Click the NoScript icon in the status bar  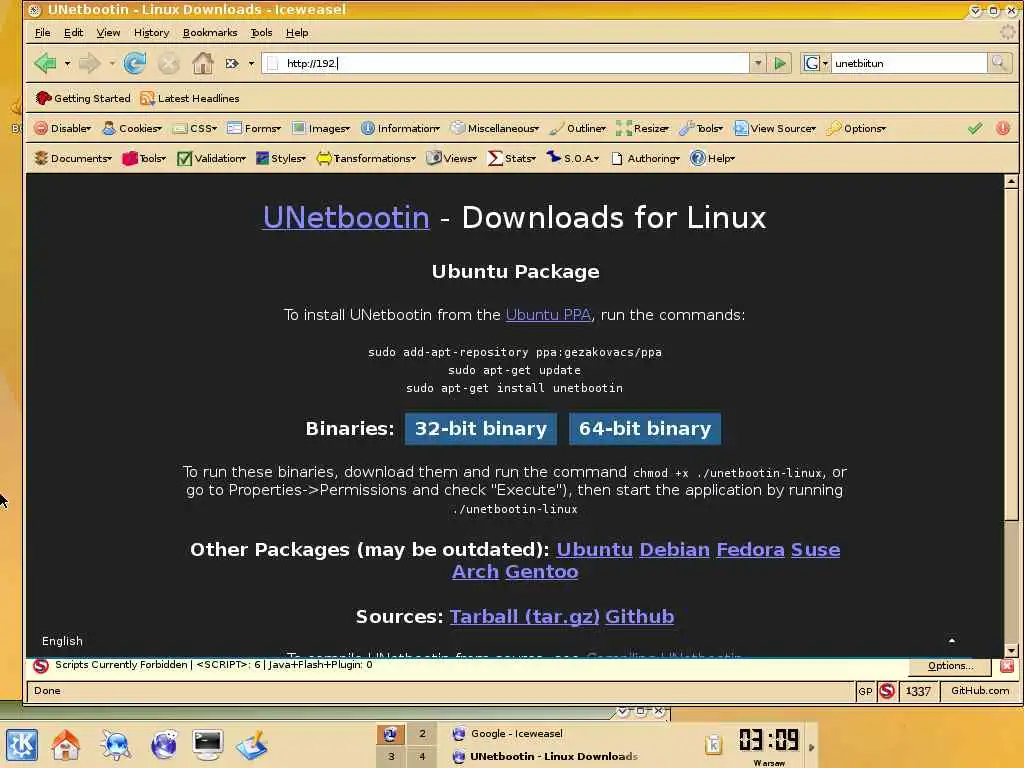tap(886, 691)
